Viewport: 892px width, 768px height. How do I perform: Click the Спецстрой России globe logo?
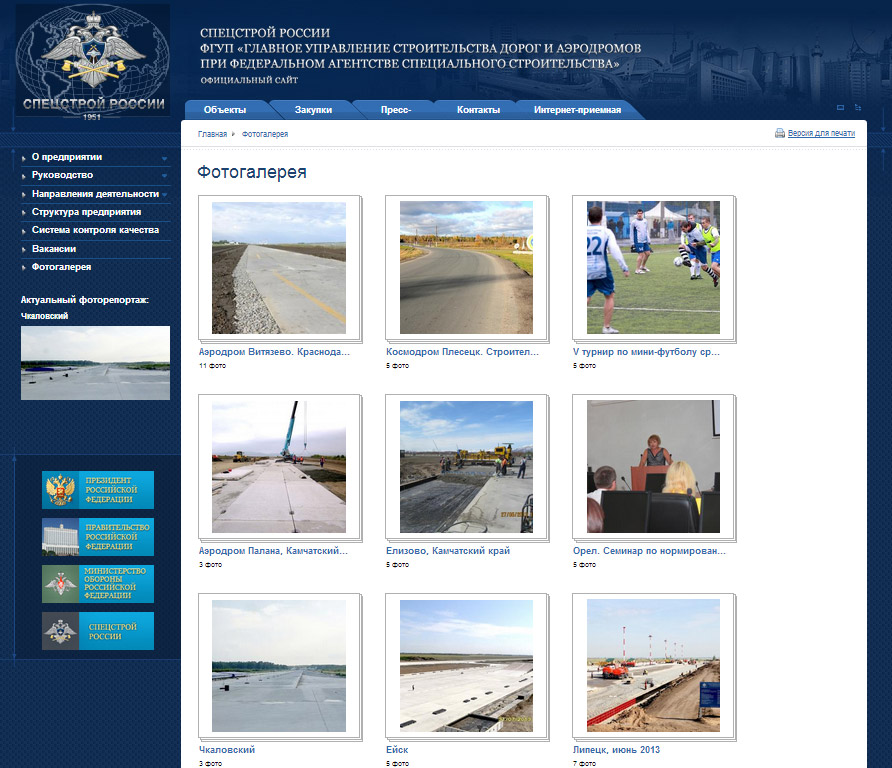[92, 60]
